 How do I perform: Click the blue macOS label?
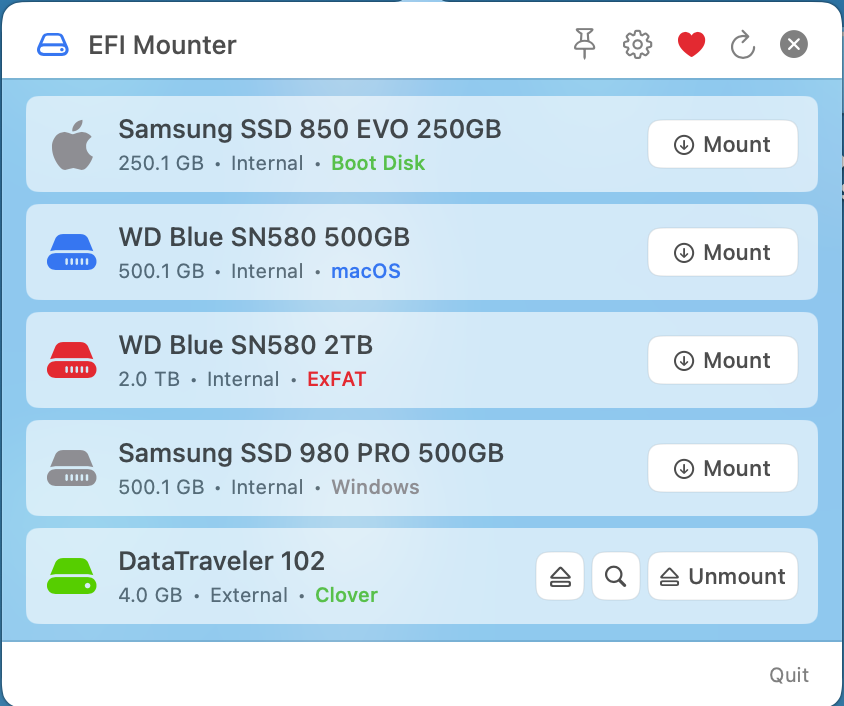(x=366, y=271)
